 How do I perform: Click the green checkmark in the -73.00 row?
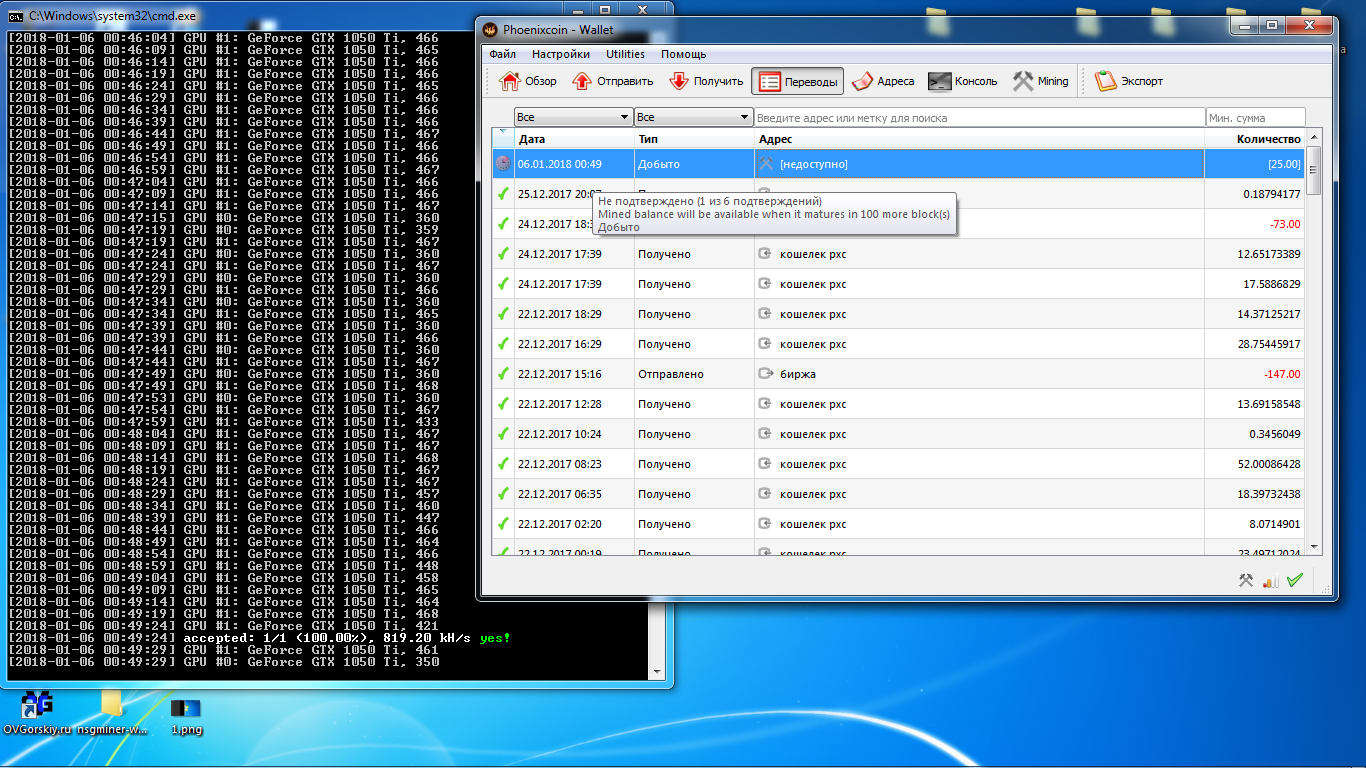503,224
